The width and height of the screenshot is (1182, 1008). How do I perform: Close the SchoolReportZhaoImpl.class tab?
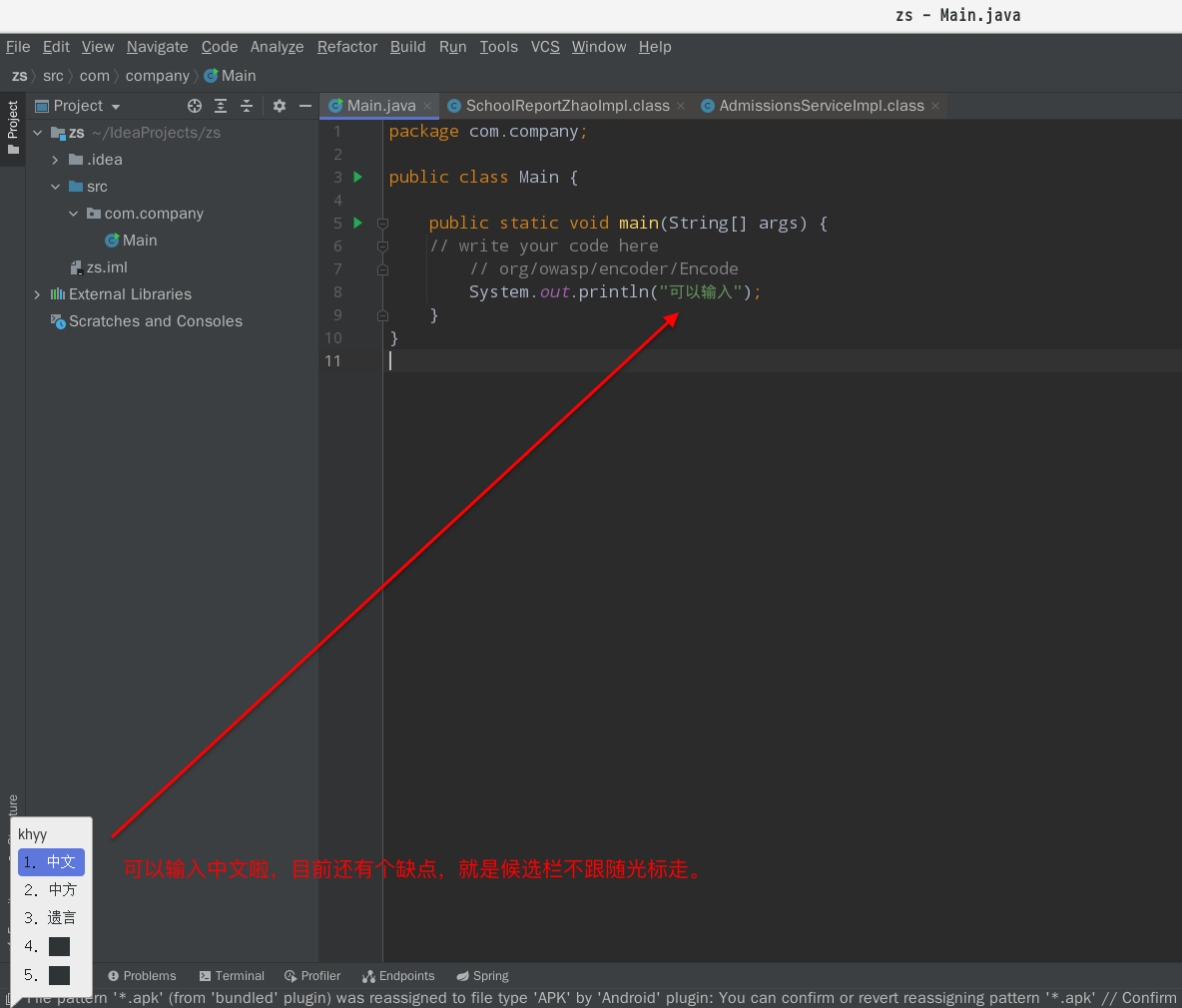click(681, 106)
